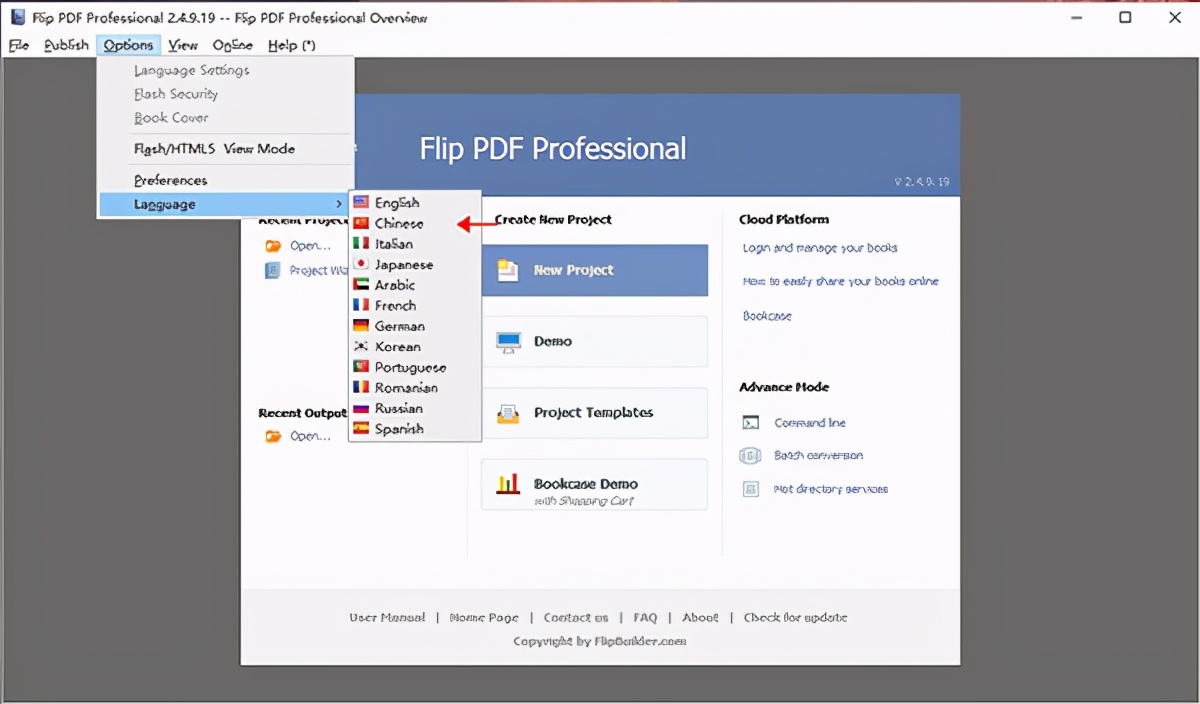Open the Publish menu
Screen dimensions: 1200x704
pyautogui.click(x=66, y=45)
